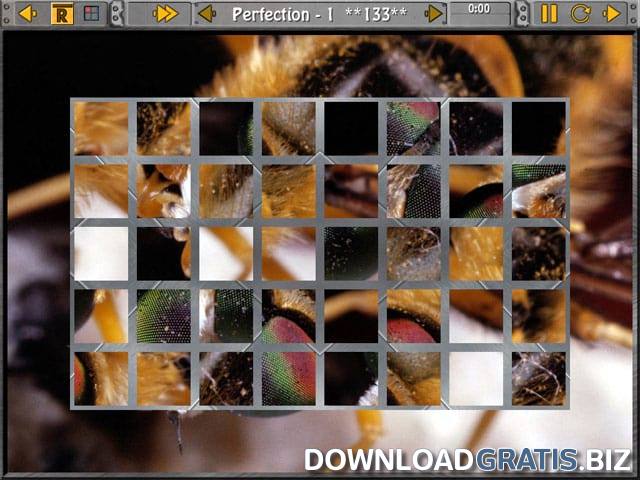Select the bottom-right puzzle tile
The width and height of the screenshot is (640, 480).
click(x=538, y=378)
